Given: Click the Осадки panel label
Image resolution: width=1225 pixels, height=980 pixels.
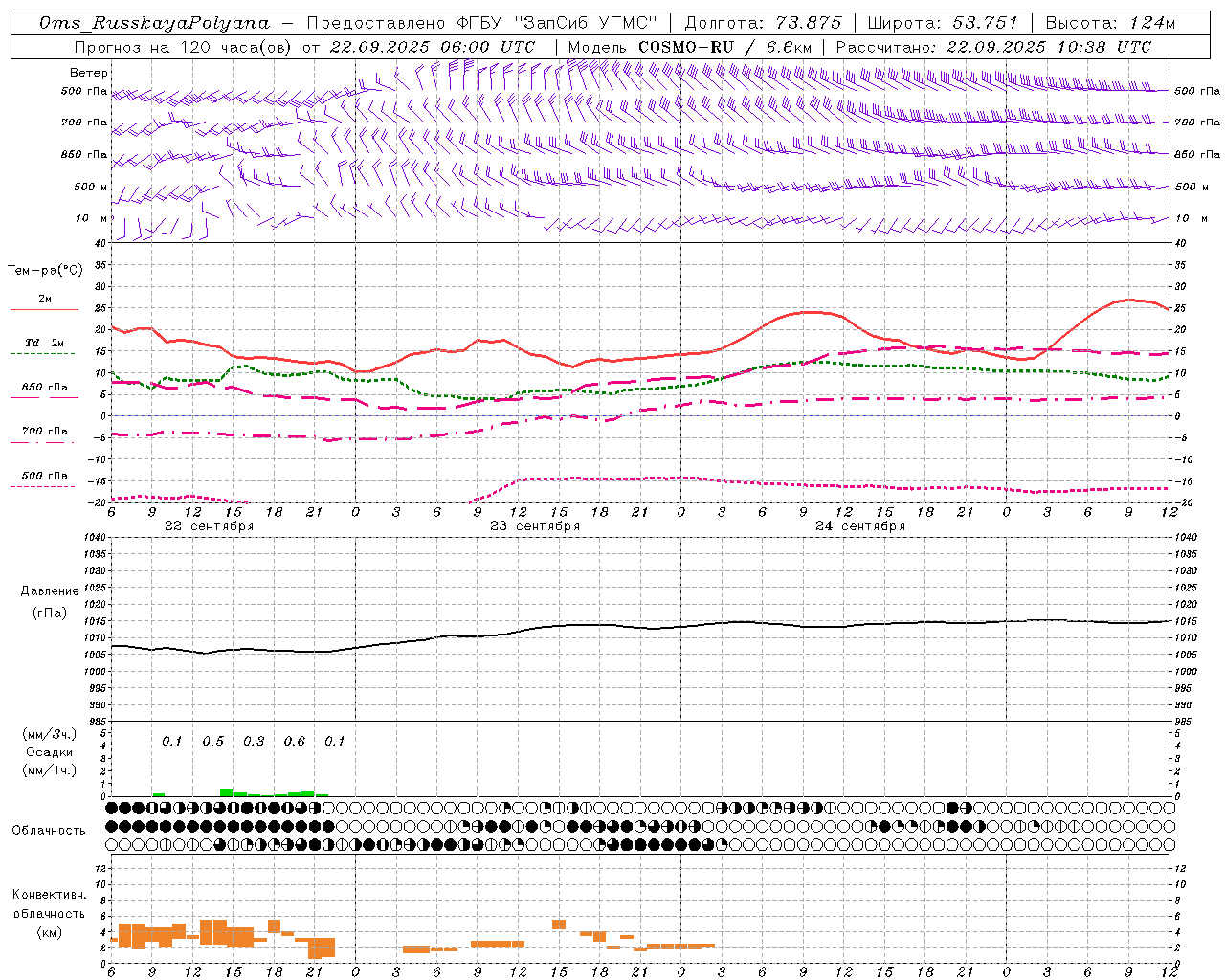Looking at the screenshot, I should [50, 752].
